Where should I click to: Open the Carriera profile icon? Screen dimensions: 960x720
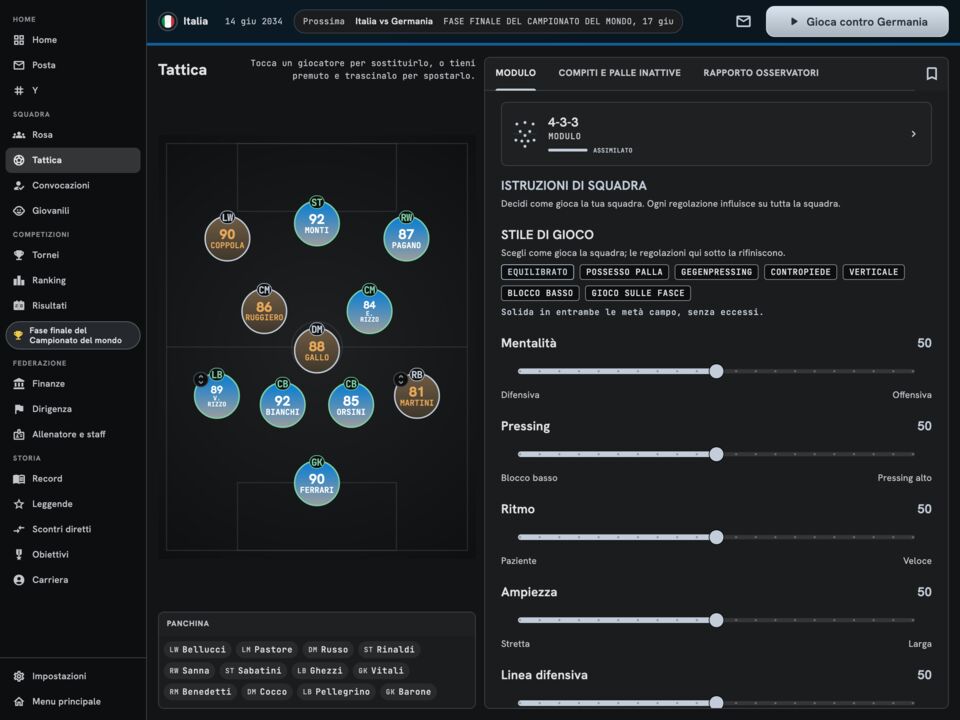[x=19, y=580]
